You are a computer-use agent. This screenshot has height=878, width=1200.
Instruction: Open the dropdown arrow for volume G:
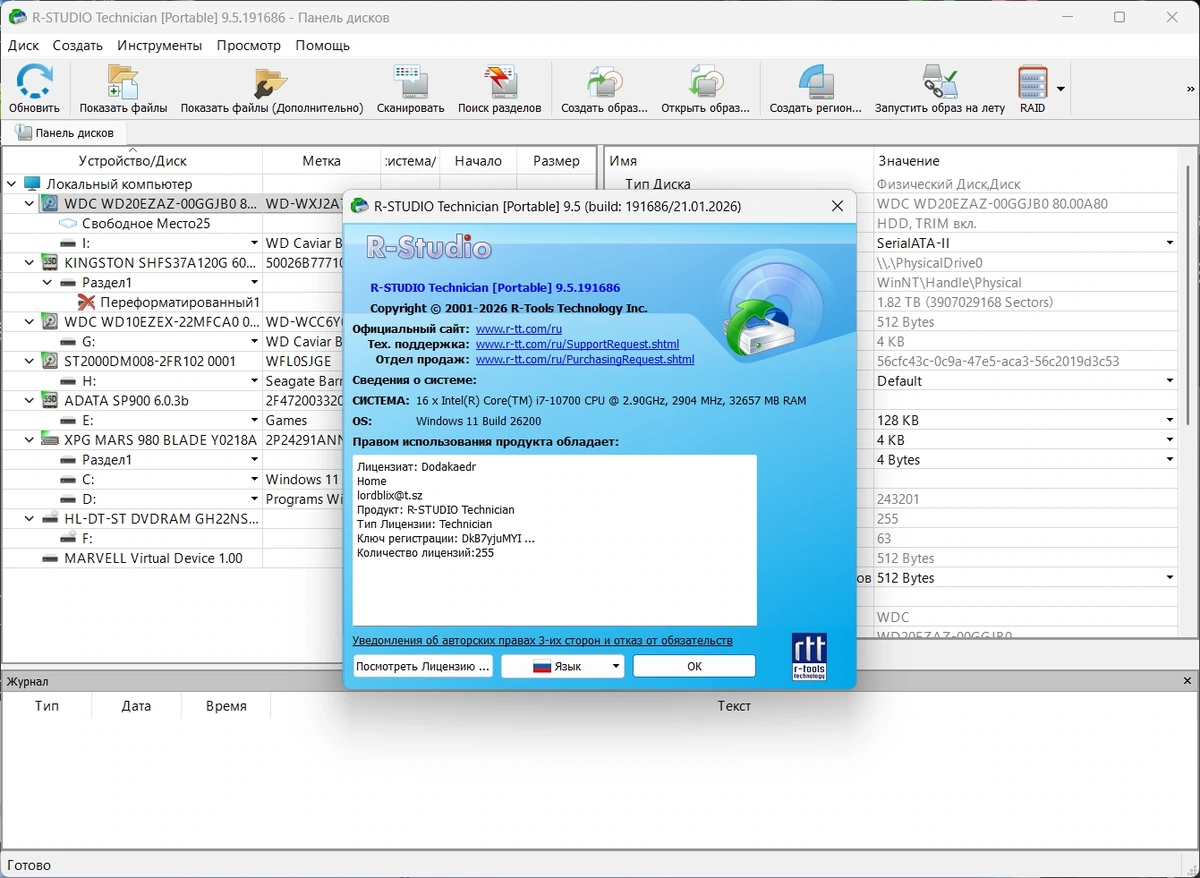[x=254, y=342]
